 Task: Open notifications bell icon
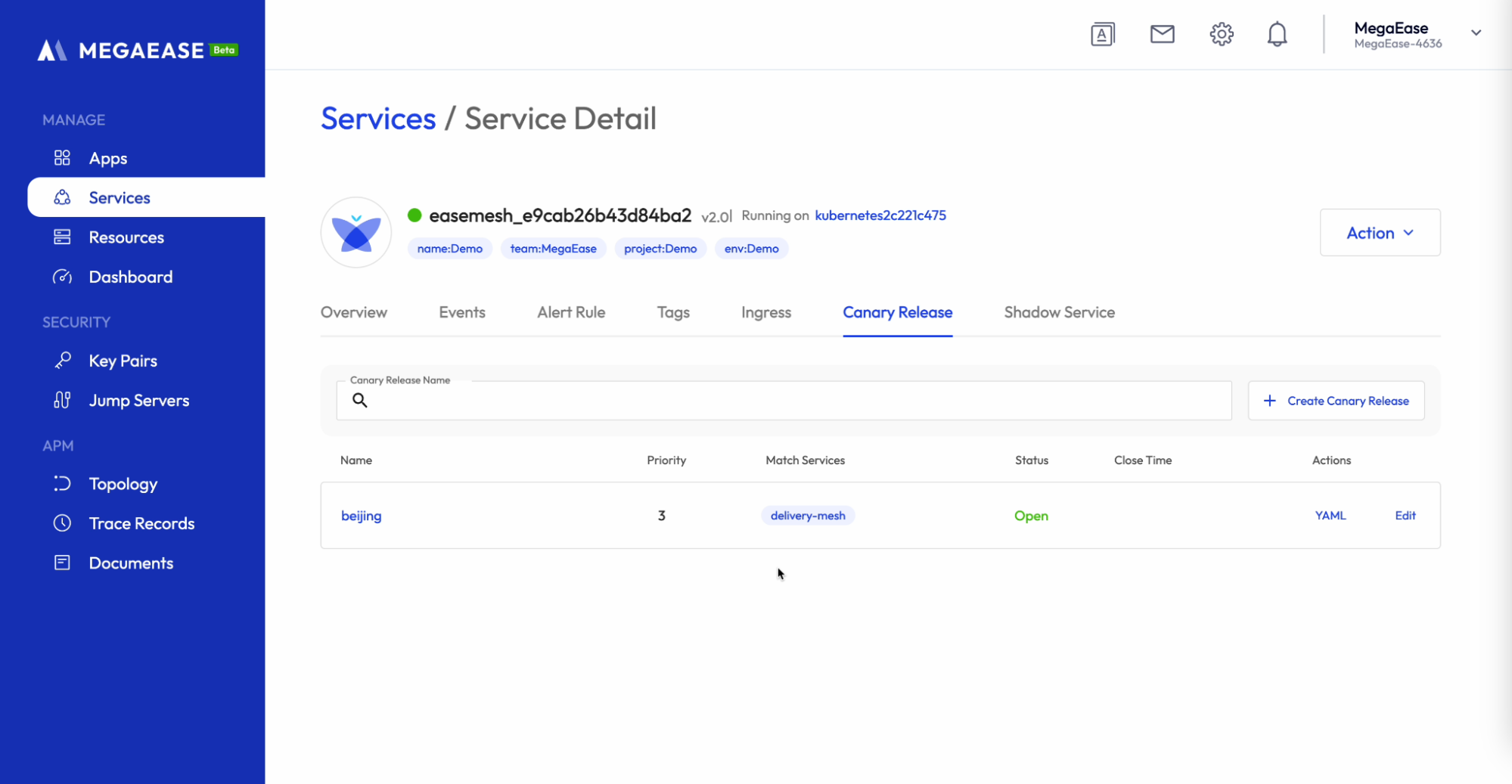coord(1277,34)
